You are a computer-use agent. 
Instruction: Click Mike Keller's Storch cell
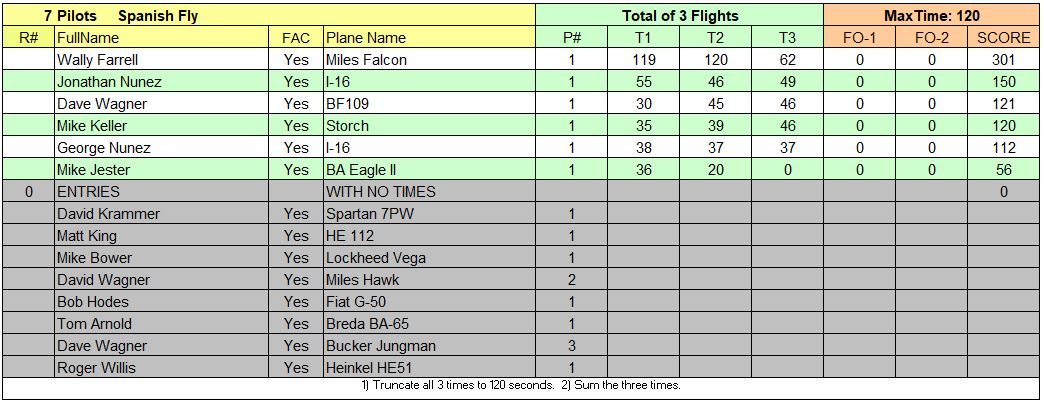click(429, 125)
